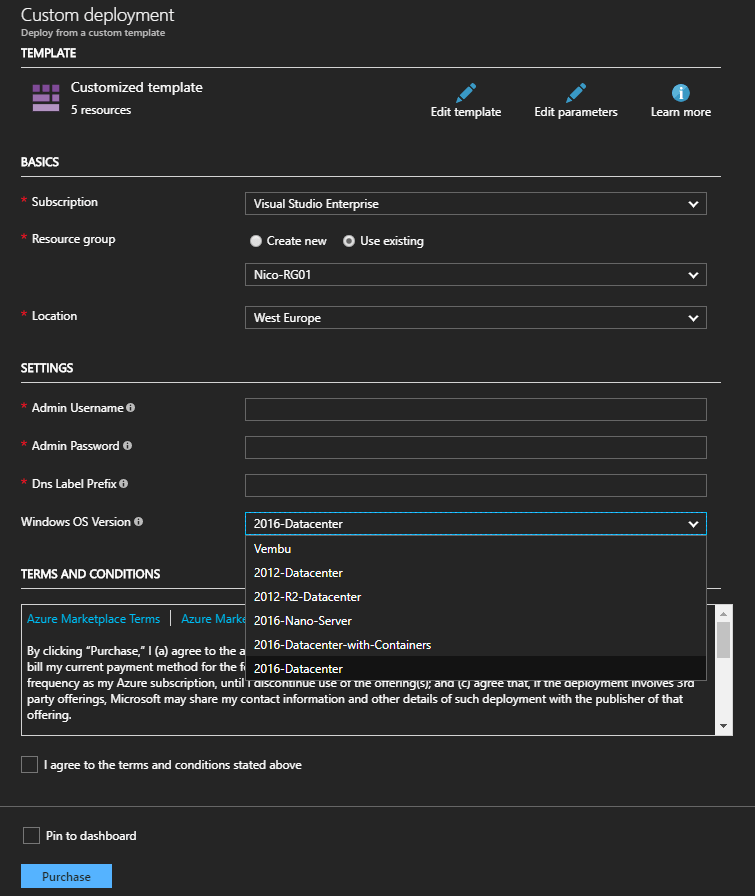
Task: Click terms box scroll up arrow
Action: (x=723, y=613)
